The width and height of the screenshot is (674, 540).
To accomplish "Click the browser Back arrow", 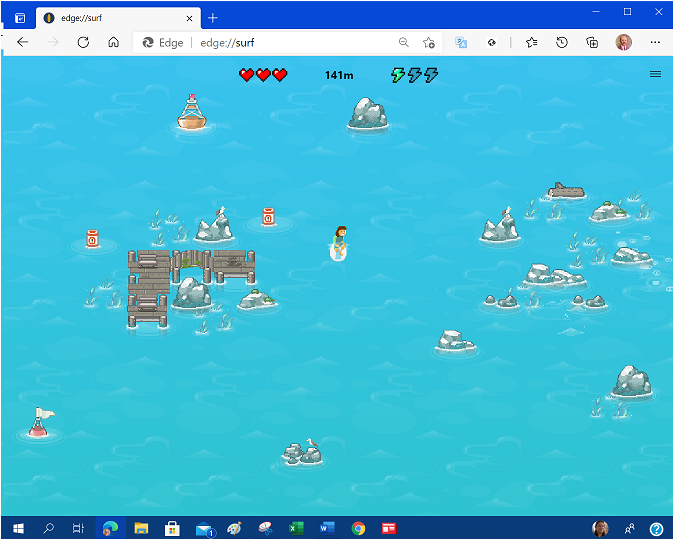I will tap(23, 42).
